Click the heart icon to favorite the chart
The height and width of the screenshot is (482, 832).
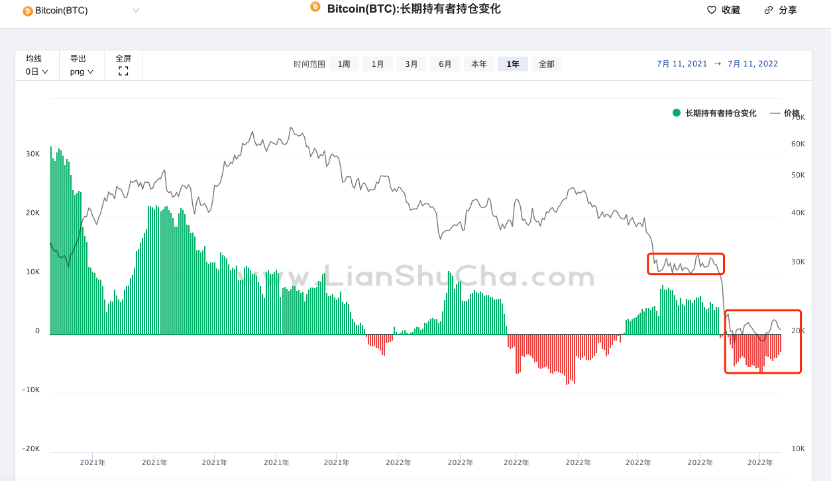pos(711,10)
